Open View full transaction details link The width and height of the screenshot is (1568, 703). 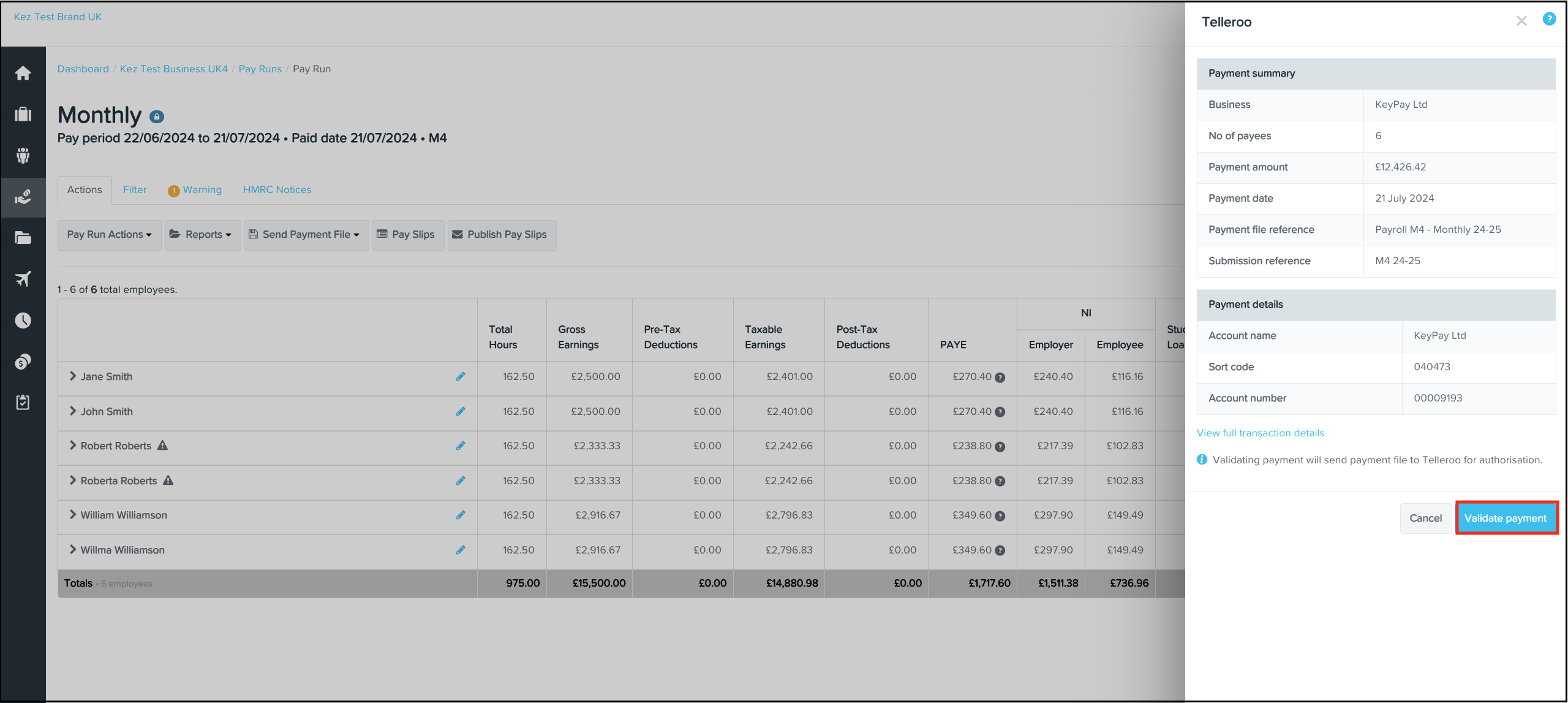[x=1261, y=433]
